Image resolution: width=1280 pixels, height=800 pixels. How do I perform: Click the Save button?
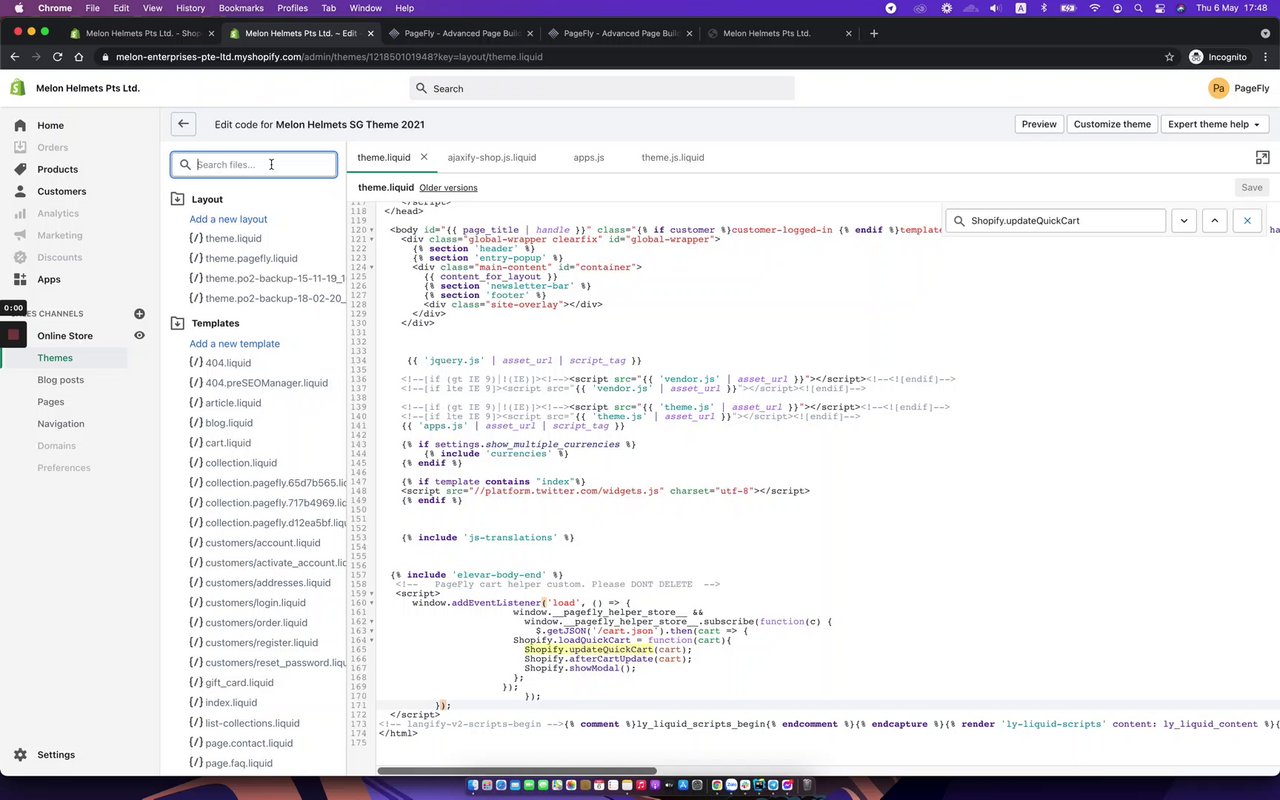tap(1252, 187)
